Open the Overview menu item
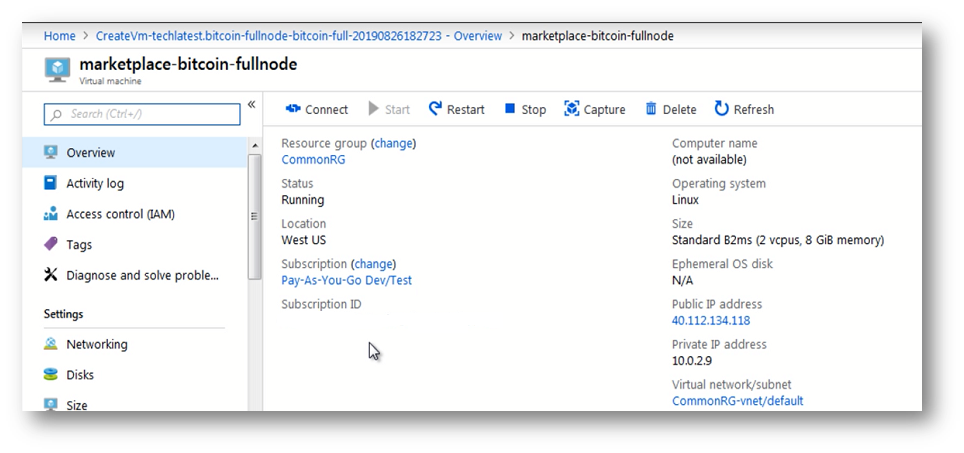 point(135,152)
